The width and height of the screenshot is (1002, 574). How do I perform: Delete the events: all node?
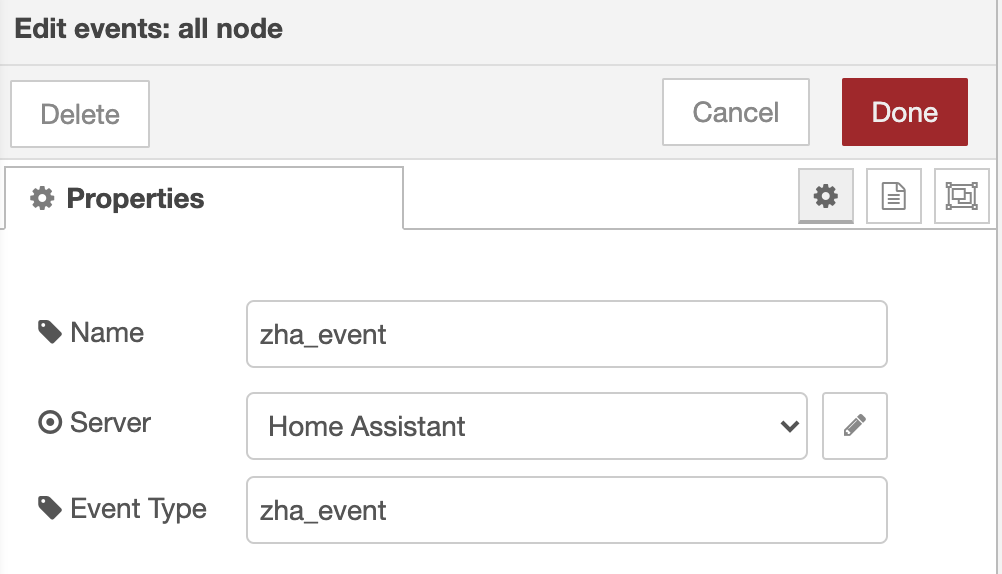click(x=80, y=114)
